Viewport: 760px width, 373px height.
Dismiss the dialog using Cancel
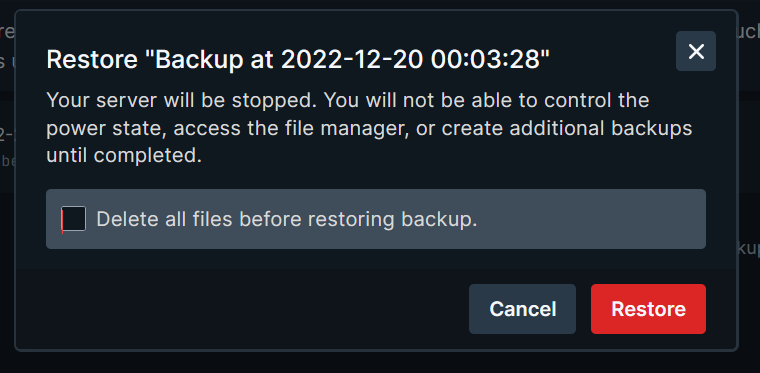click(522, 309)
